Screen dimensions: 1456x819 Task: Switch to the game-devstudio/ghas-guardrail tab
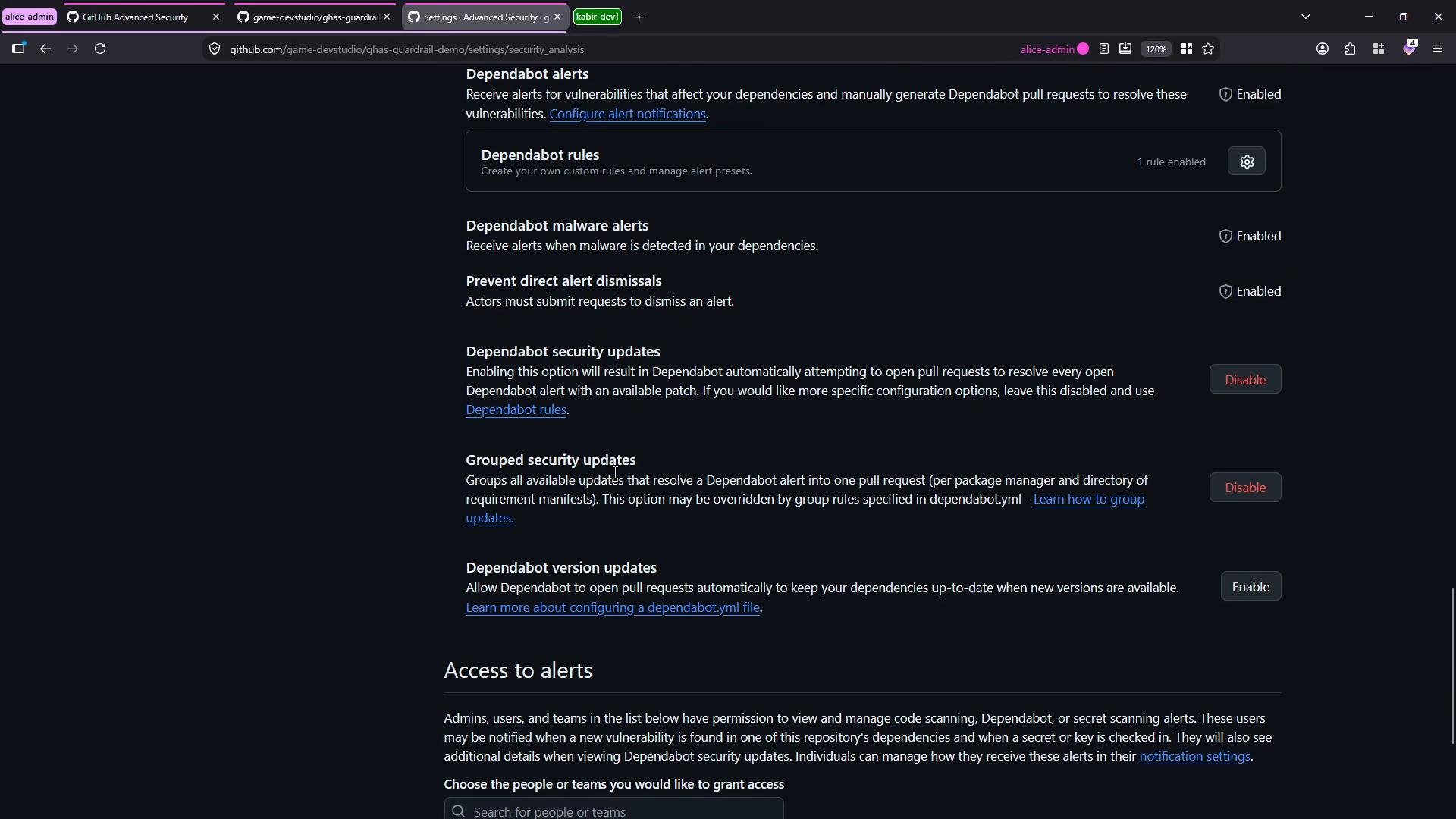[x=315, y=17]
